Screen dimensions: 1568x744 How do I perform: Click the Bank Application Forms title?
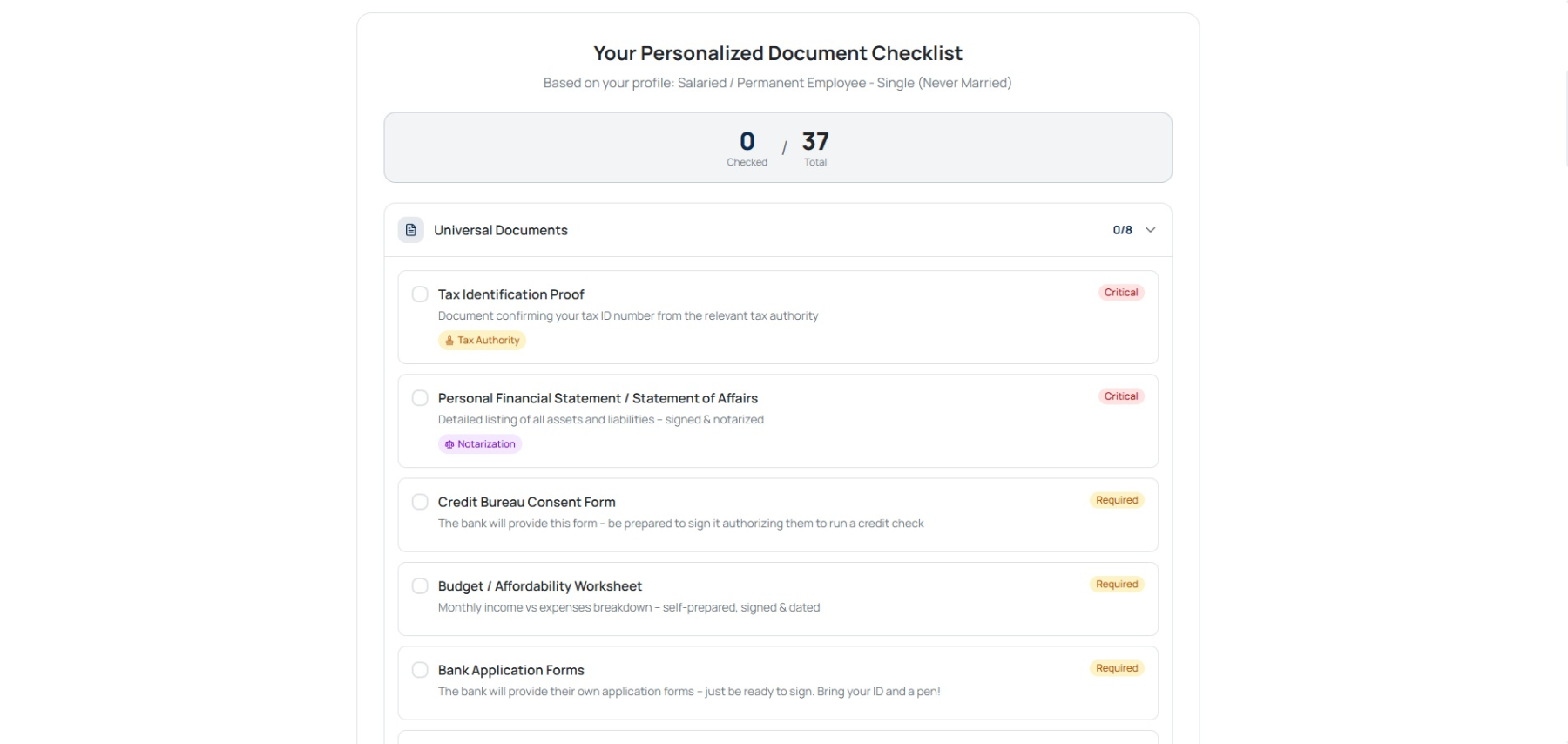pos(511,670)
